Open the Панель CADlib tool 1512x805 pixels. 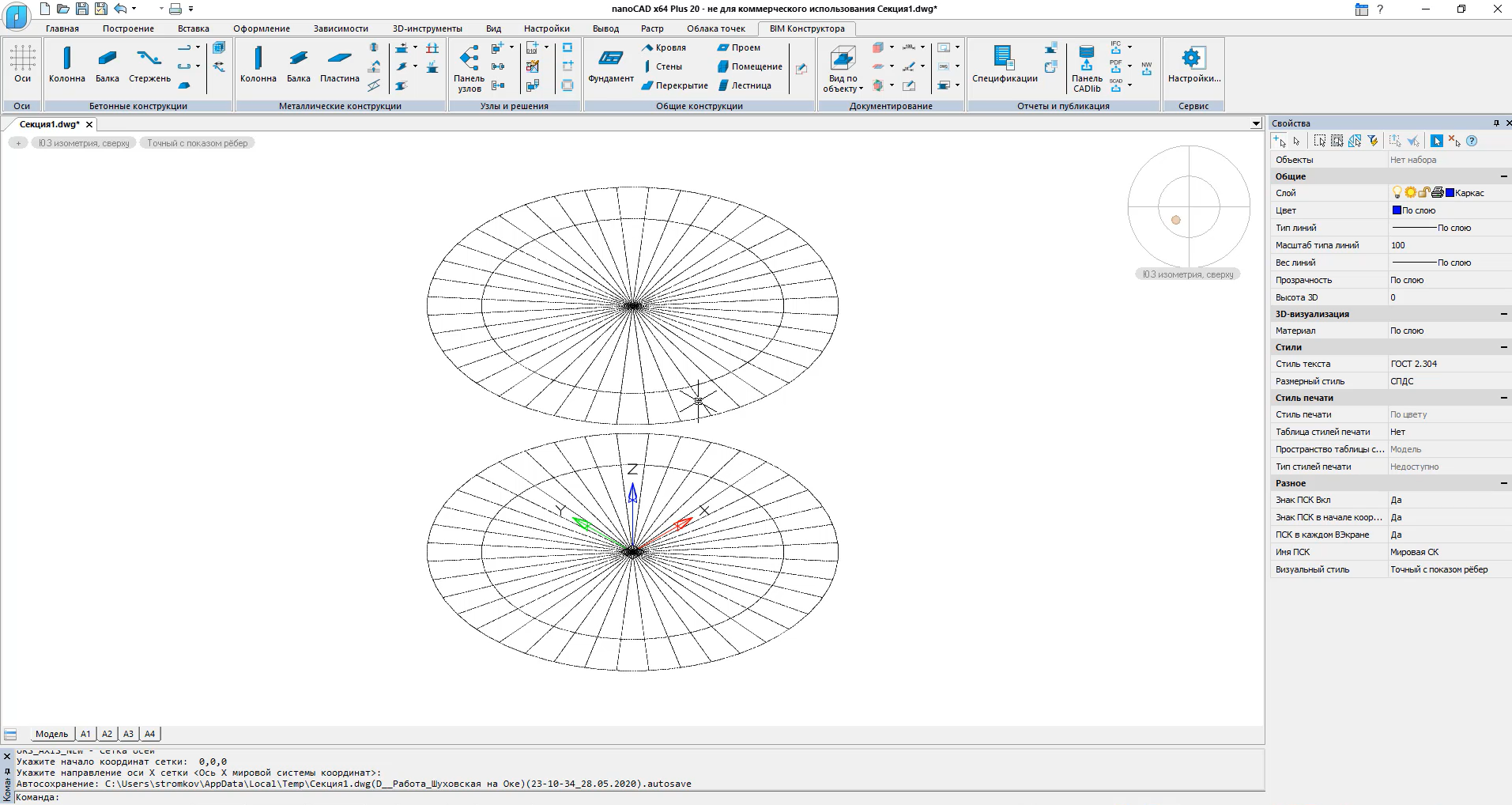[1087, 67]
